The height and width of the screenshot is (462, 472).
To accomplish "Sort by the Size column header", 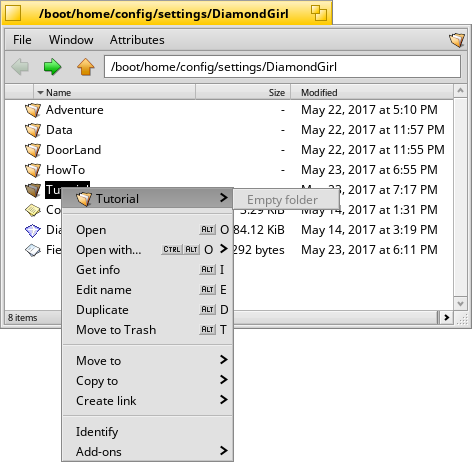I will click(243, 92).
